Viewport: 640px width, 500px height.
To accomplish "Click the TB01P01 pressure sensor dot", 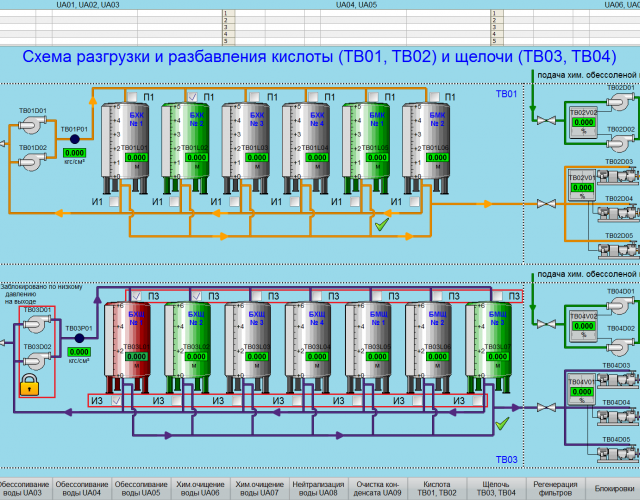I will pos(75,141).
